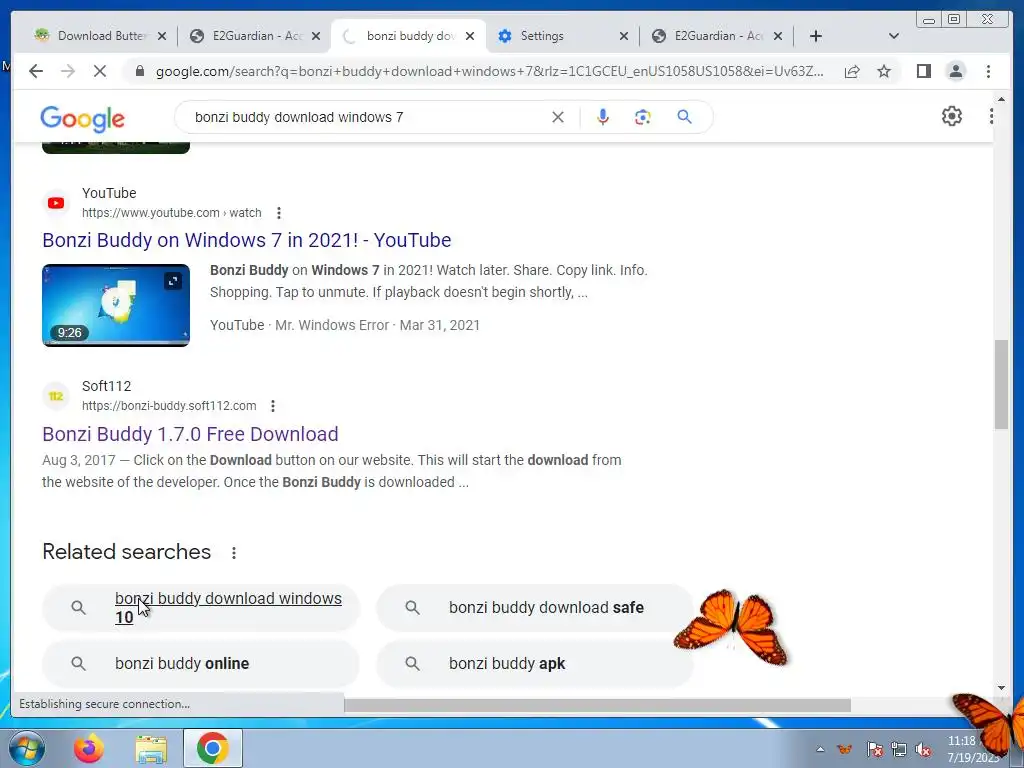Image resolution: width=1024 pixels, height=768 pixels.
Task: View site security info via padlock
Action: click(x=139, y=71)
